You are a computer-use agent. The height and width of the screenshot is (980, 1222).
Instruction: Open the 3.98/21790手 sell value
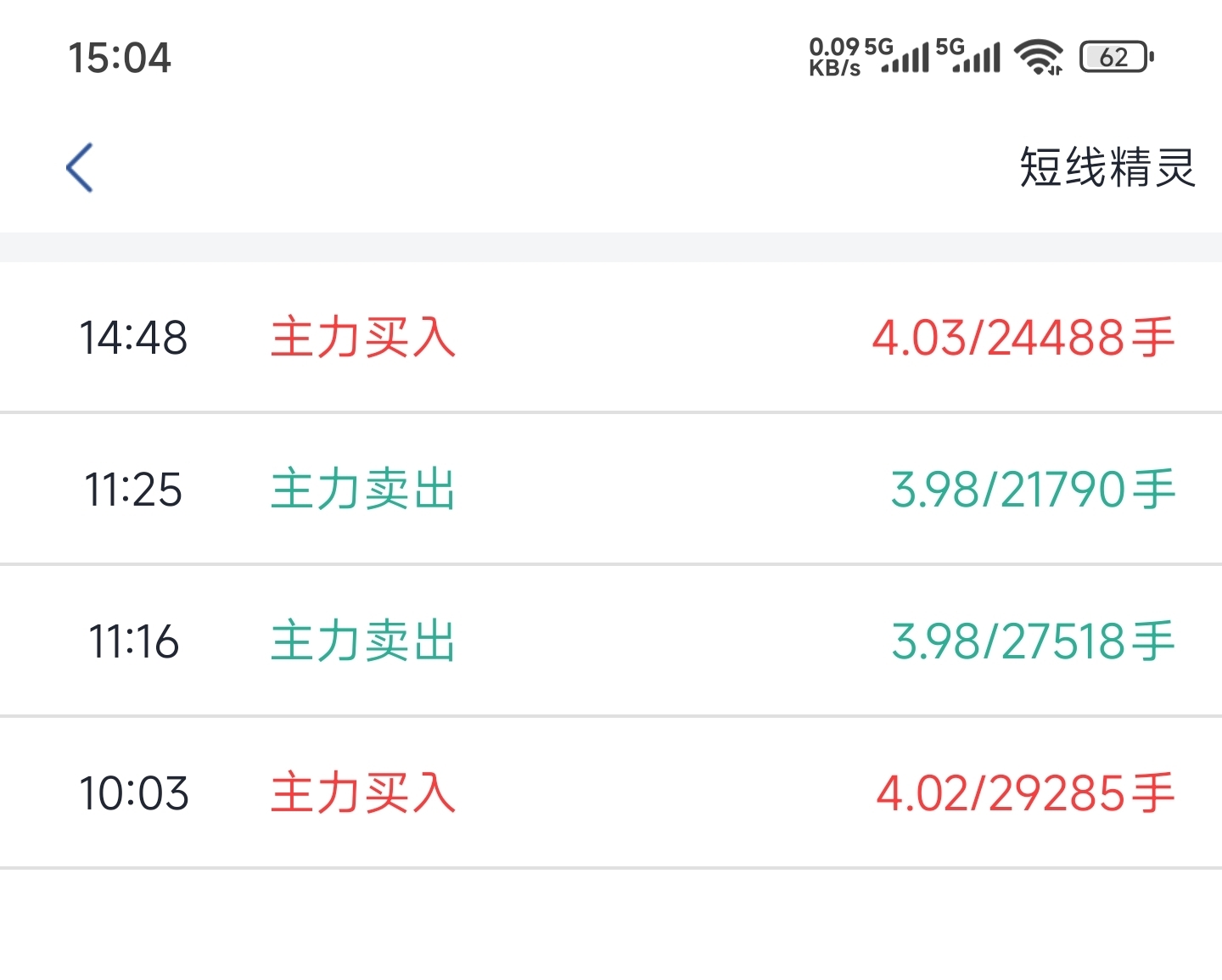tap(1034, 490)
